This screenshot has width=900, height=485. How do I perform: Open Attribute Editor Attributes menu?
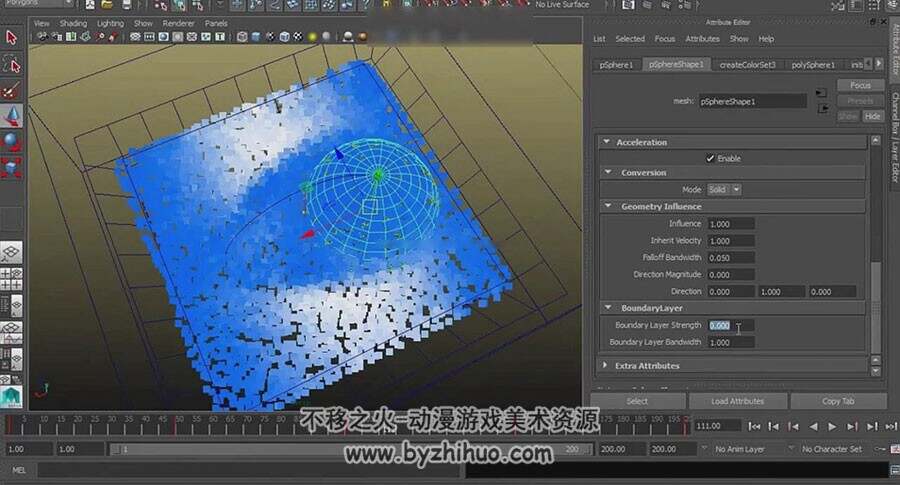[703, 39]
